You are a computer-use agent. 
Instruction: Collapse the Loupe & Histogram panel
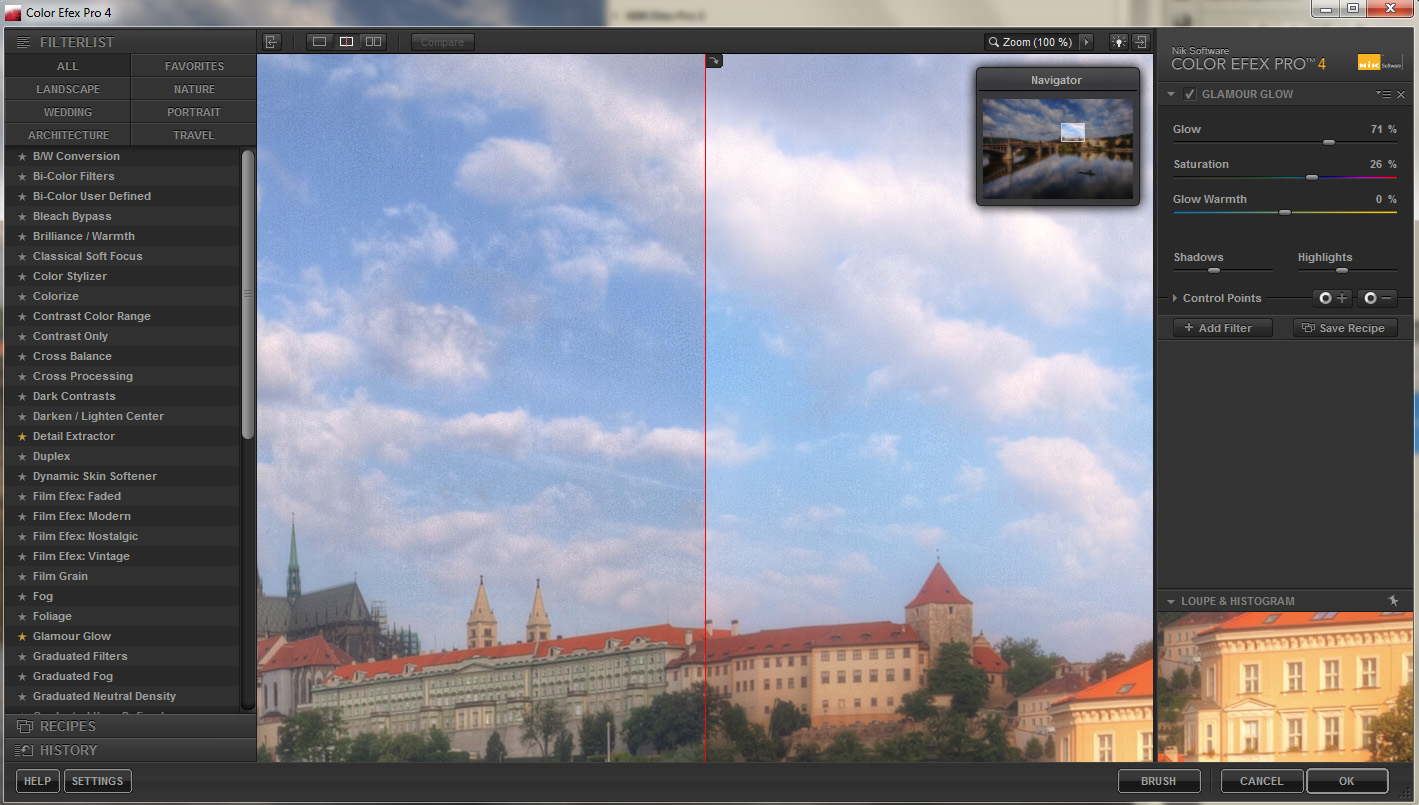point(1171,601)
